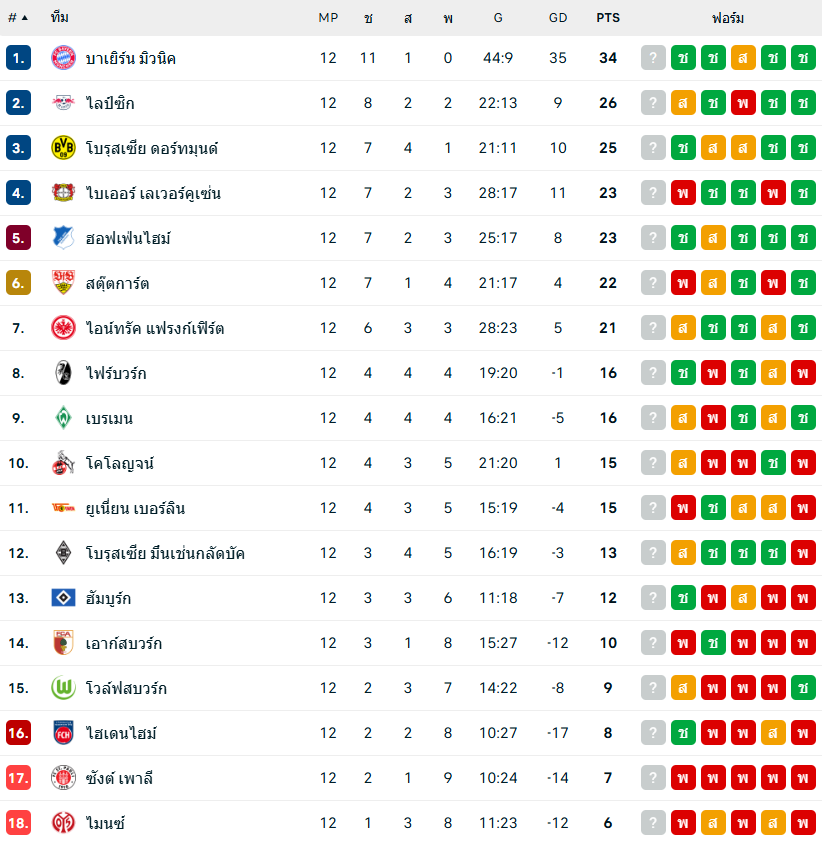The image size is (822, 845).
Task: Sort standings by MP column header
Action: pos(328,18)
